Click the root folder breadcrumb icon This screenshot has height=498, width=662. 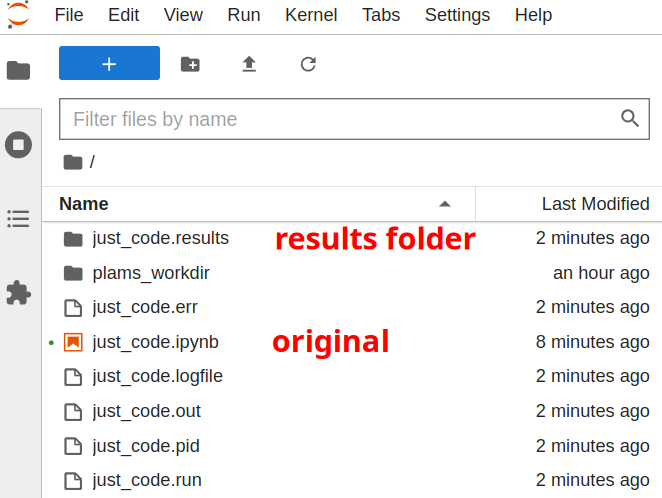click(x=72, y=162)
